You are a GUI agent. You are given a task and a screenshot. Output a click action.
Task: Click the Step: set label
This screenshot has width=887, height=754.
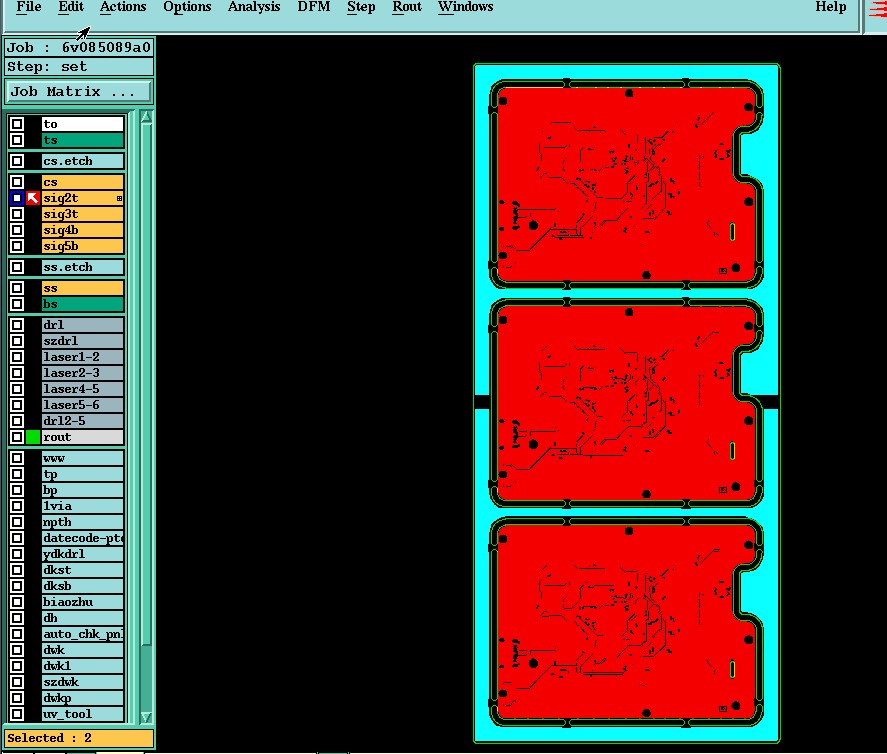click(x=79, y=67)
